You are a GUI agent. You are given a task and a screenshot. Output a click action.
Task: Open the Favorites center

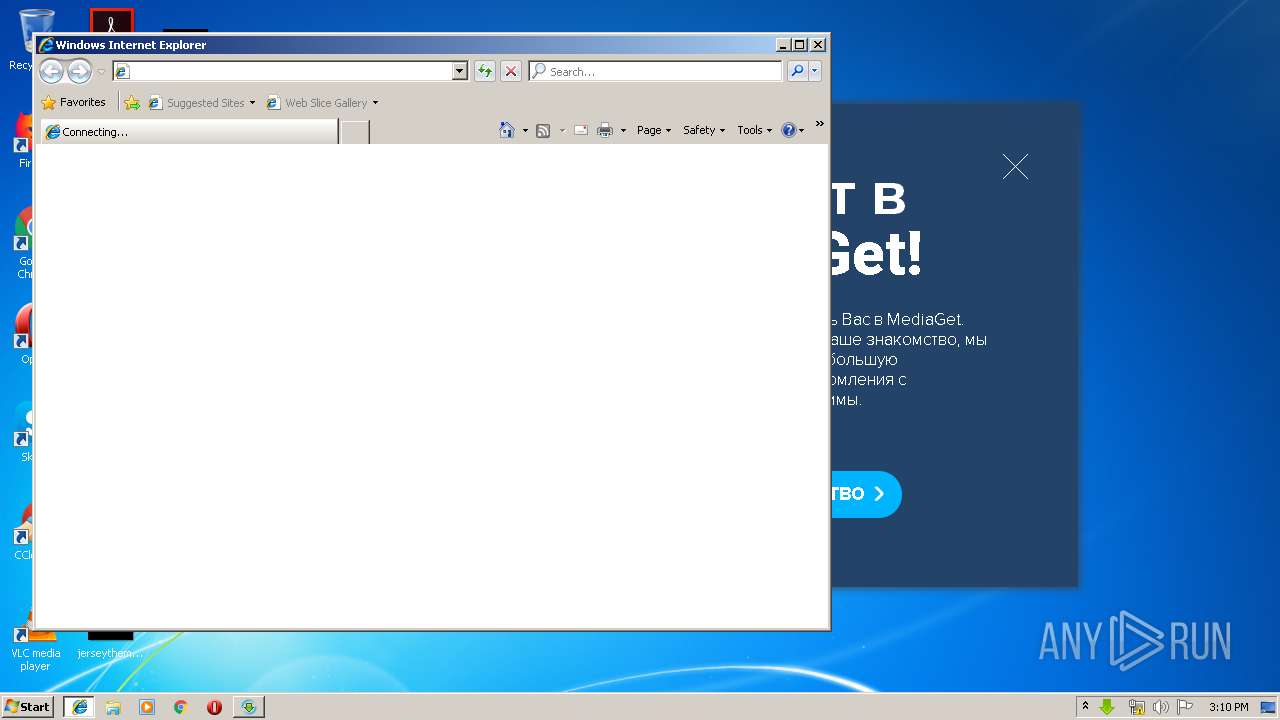coord(73,102)
